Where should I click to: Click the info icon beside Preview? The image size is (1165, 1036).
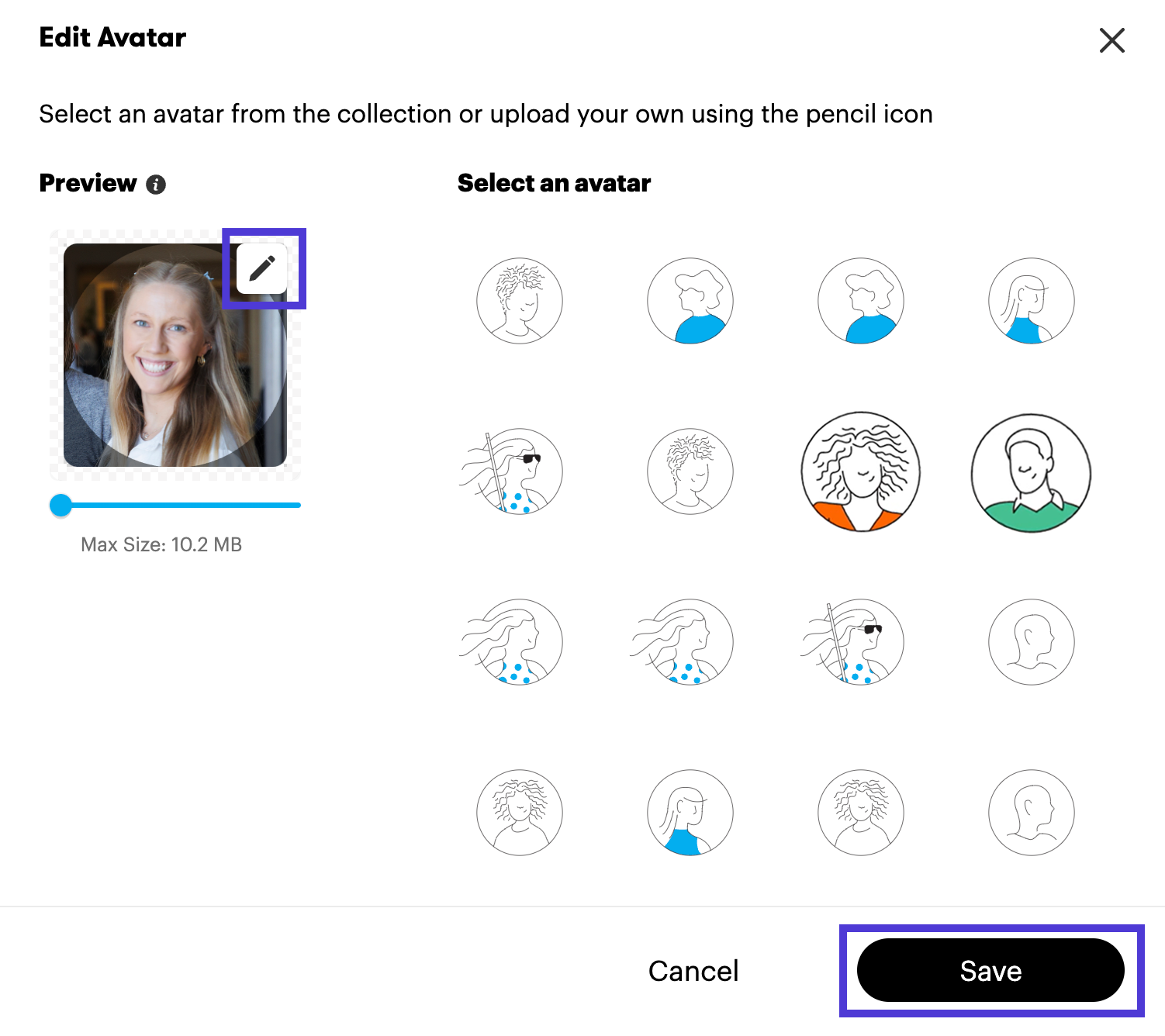click(x=156, y=185)
